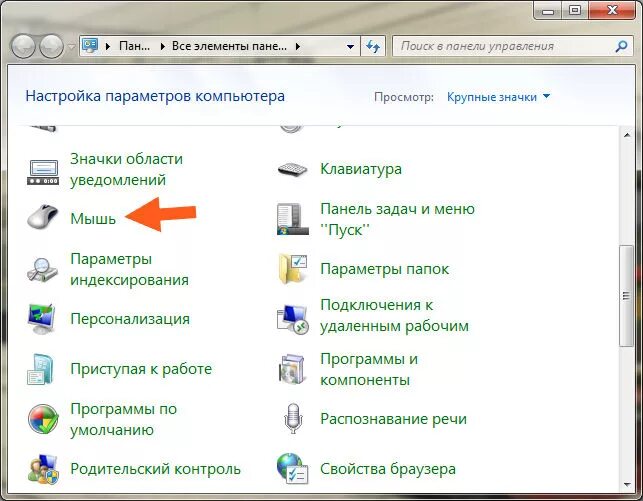Click the Getting Started icon
This screenshot has height=501, width=643.
[x=41, y=369]
